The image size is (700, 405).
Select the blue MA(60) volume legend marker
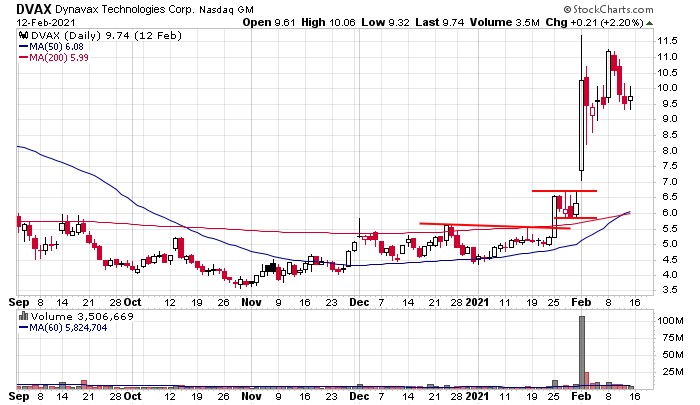pyautogui.click(x=23, y=328)
